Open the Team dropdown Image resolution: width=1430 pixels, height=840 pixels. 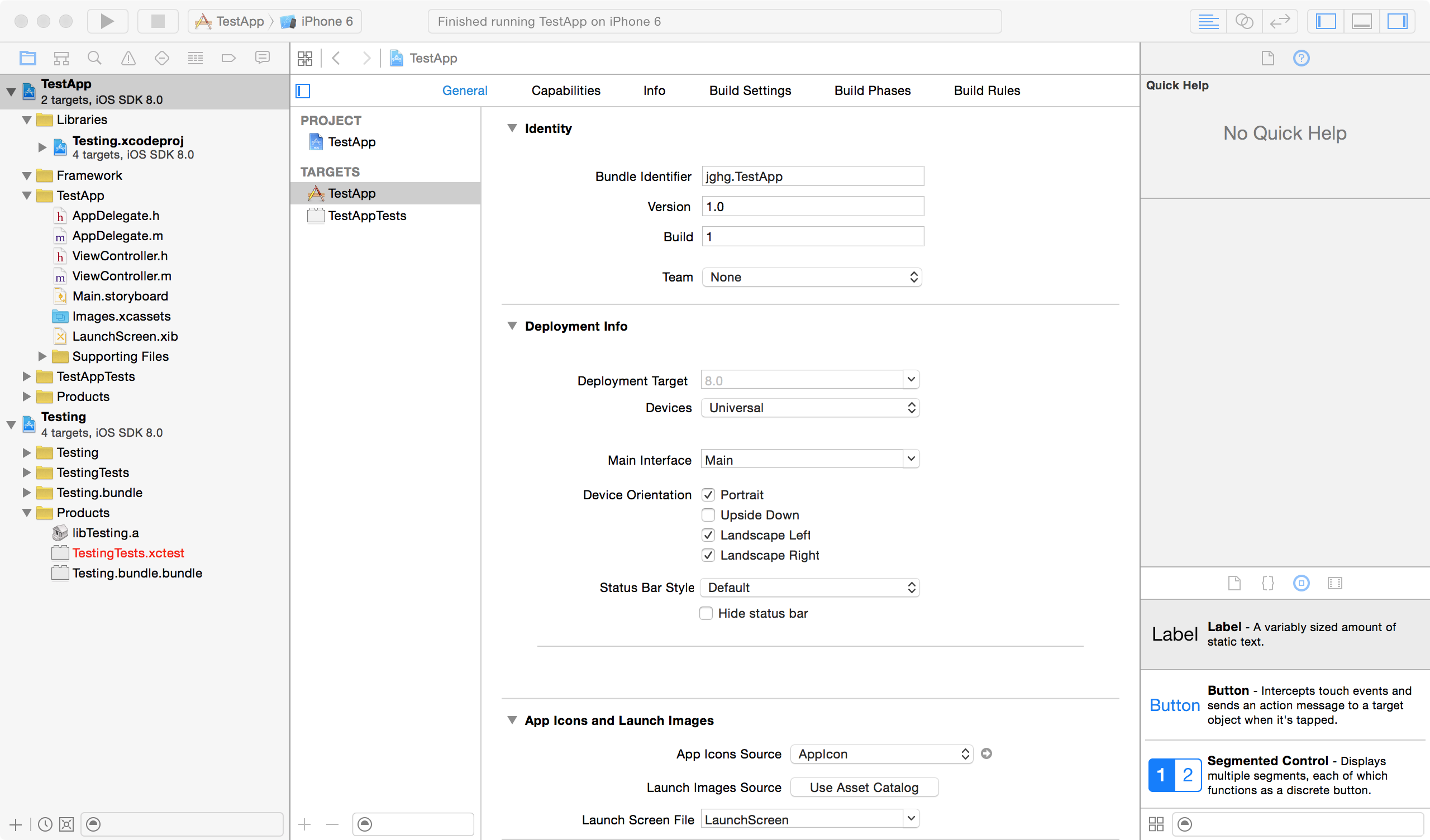click(812, 277)
